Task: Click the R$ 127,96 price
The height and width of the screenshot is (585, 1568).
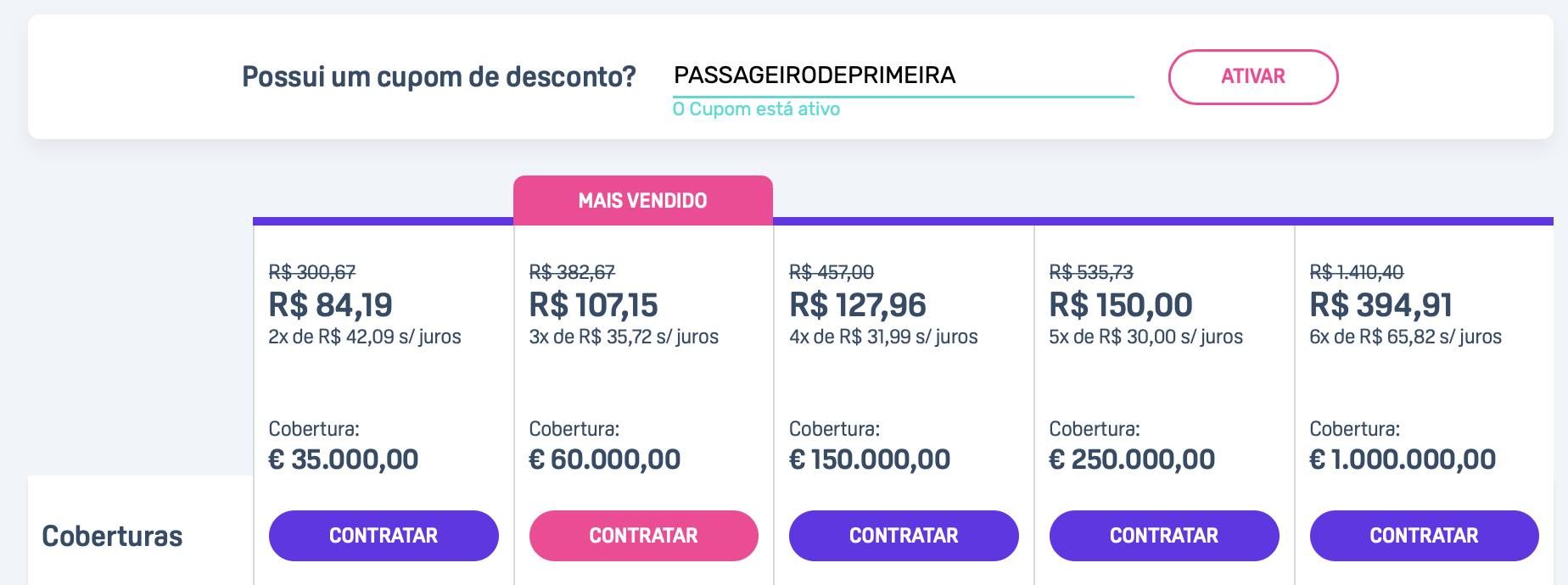Action: coord(858,305)
